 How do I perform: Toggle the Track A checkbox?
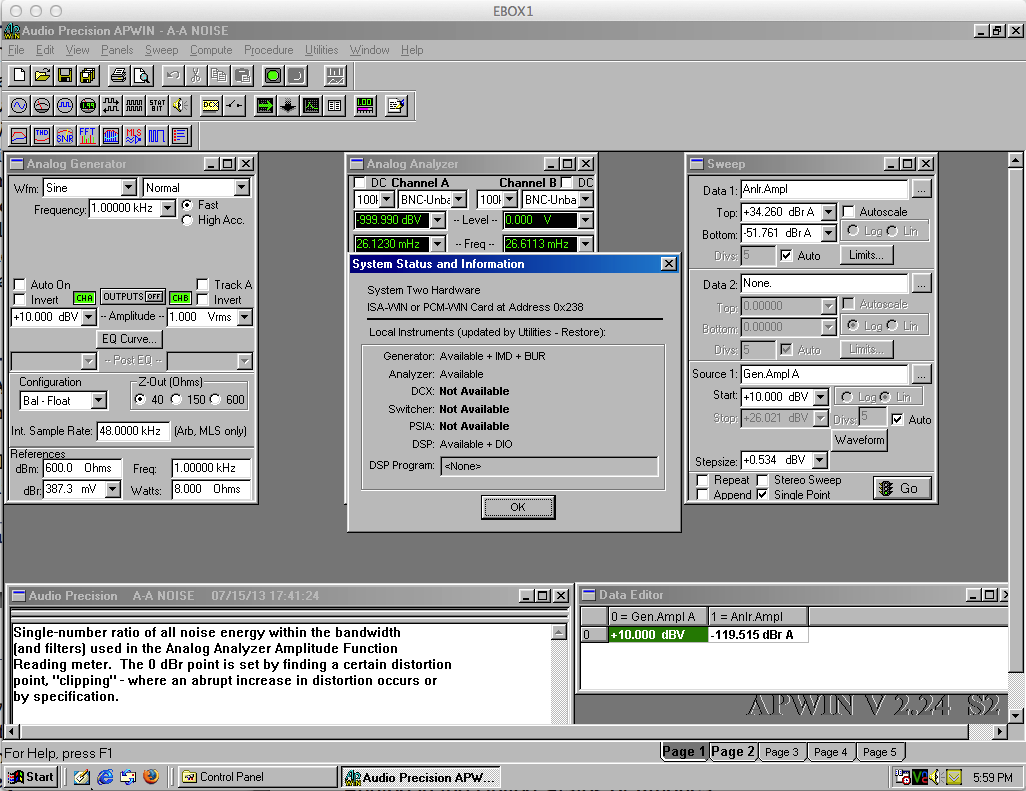202,285
